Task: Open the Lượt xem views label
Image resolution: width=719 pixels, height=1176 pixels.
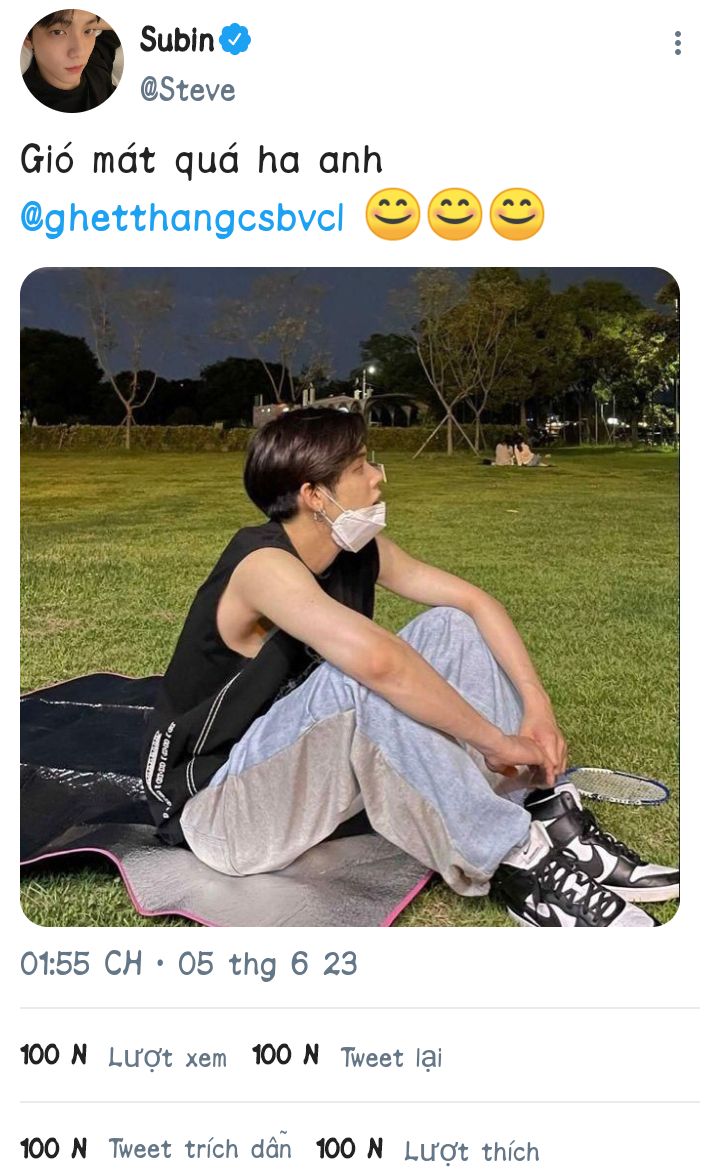Action: point(167,1058)
